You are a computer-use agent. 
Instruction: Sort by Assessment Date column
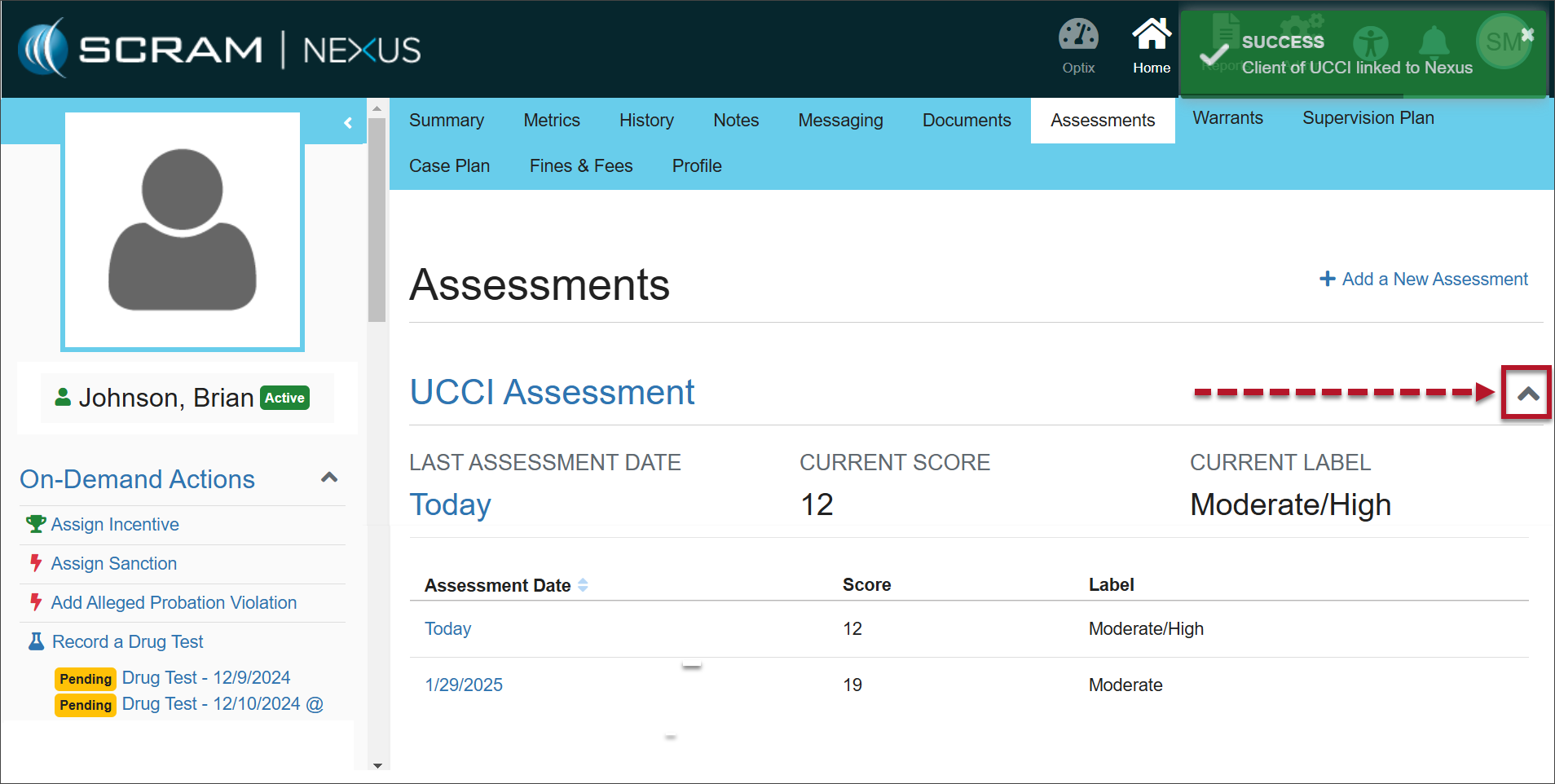583,585
